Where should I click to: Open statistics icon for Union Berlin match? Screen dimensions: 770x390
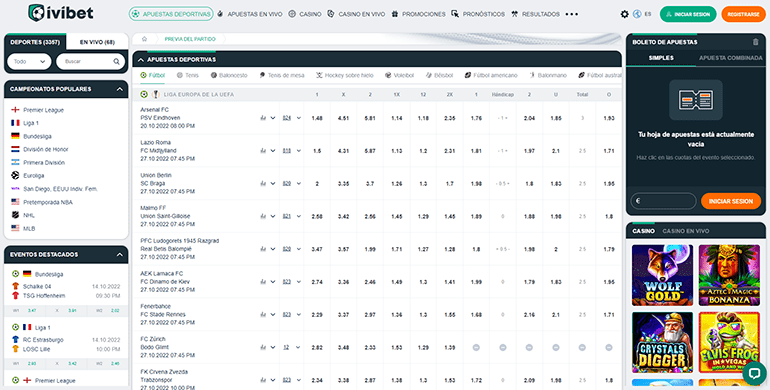(263, 183)
